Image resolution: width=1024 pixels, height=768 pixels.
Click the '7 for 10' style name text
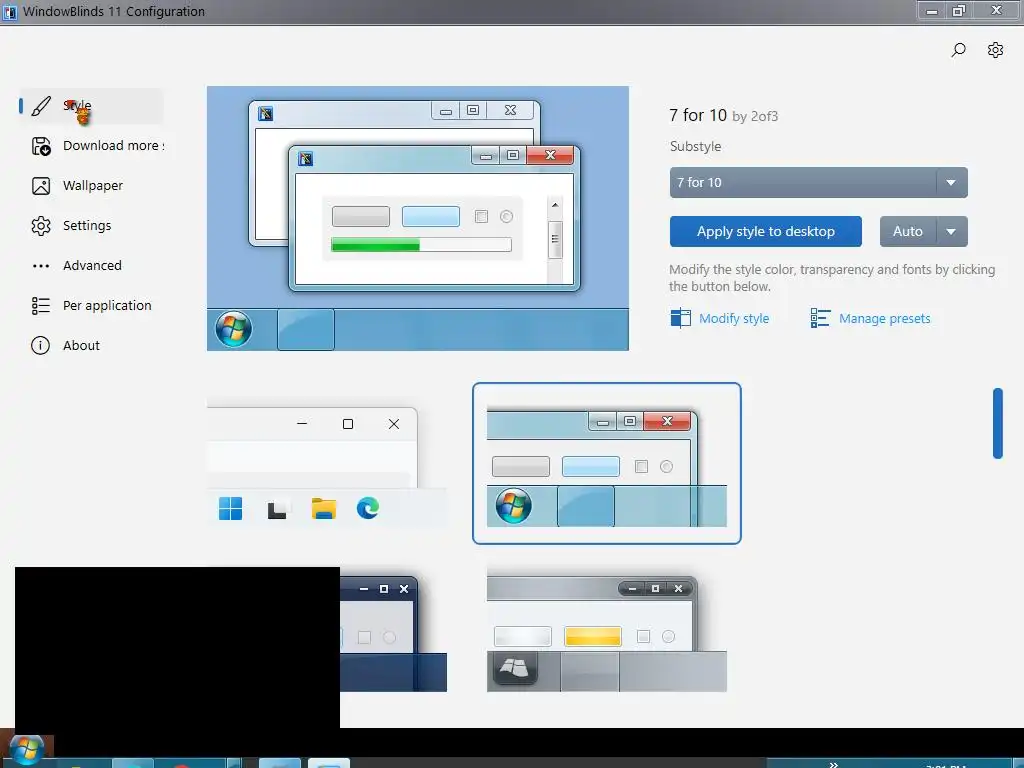[698, 116]
